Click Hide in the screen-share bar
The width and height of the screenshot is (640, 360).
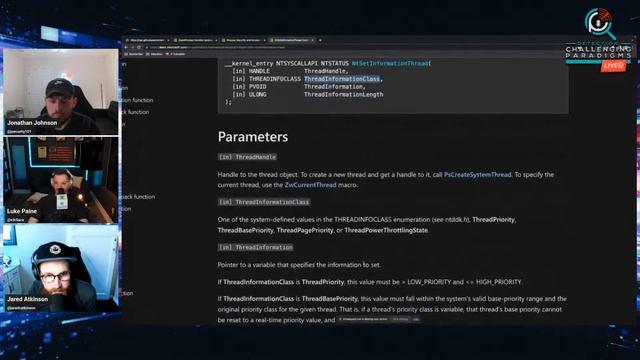click(x=416, y=319)
